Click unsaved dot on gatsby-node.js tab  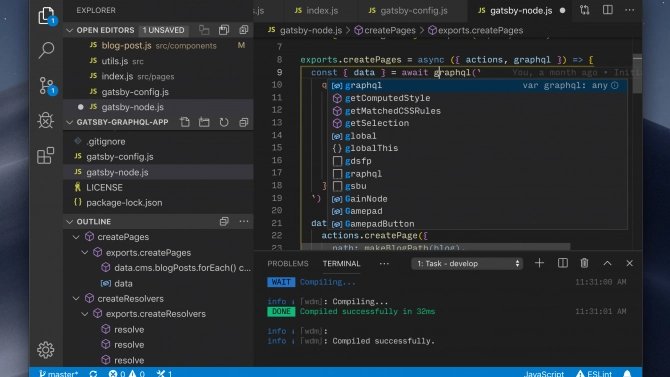pos(563,11)
